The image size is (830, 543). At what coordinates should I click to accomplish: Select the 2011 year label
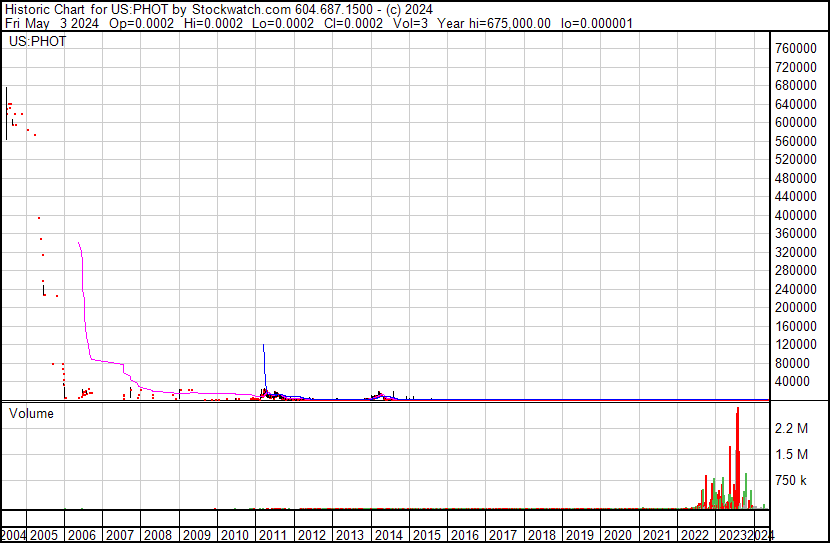(273, 535)
